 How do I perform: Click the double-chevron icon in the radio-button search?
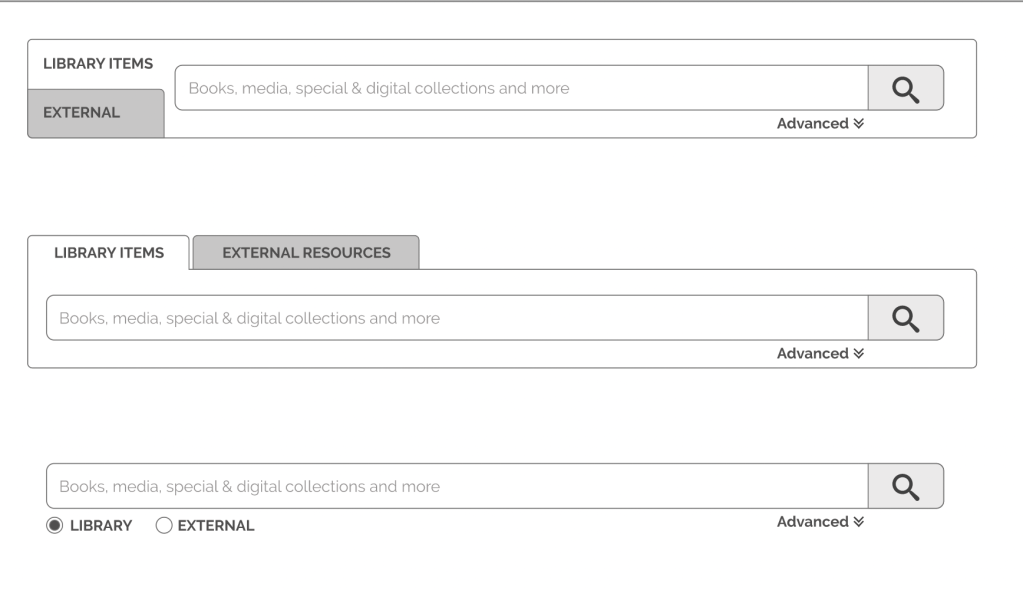click(x=858, y=522)
